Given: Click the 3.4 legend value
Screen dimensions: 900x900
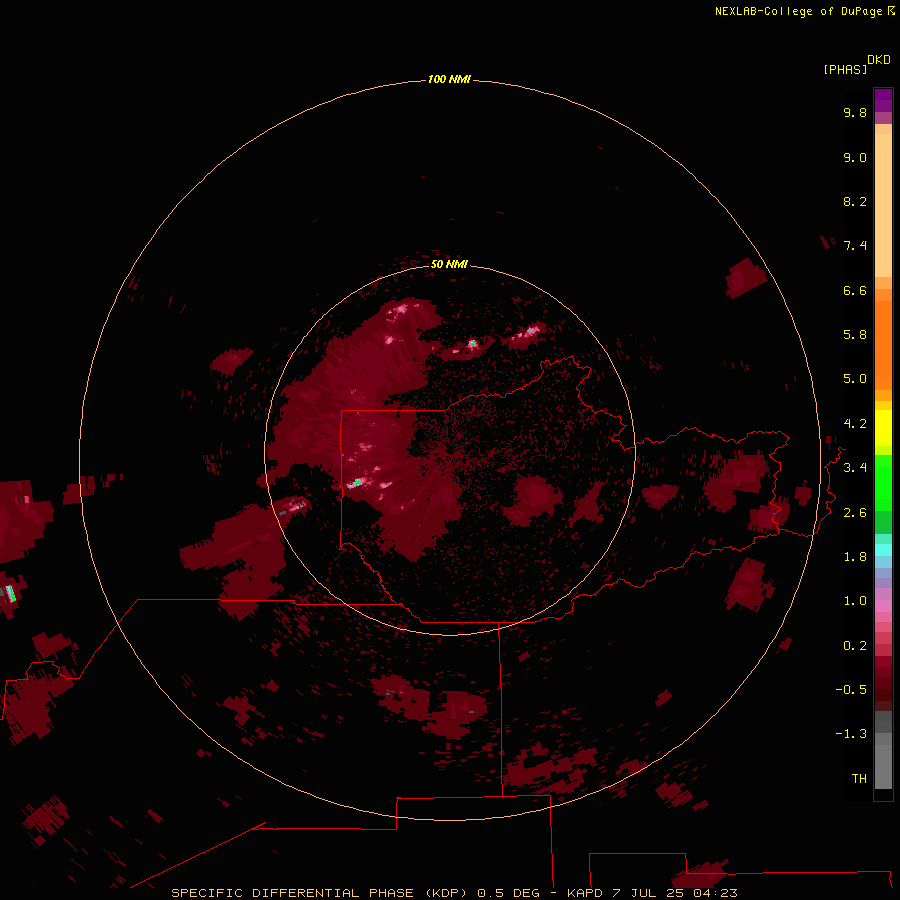Looking at the screenshot, I should pyautogui.click(x=855, y=468).
